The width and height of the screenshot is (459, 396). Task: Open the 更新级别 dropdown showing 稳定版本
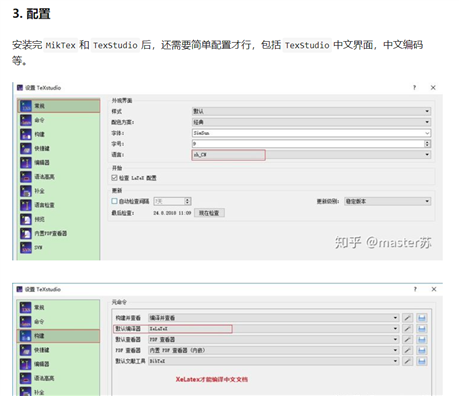click(x=387, y=201)
